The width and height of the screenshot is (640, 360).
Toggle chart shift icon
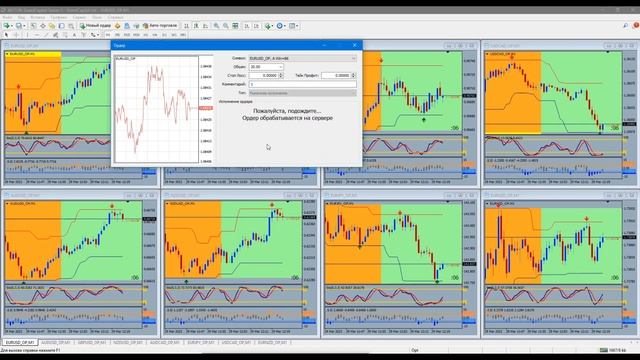[x=256, y=26]
